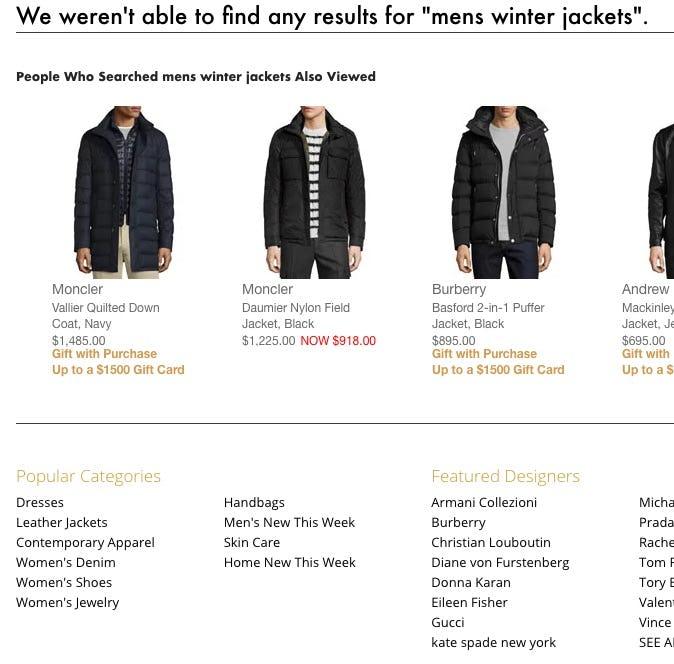This screenshot has height=664, width=674.
Task: Click Gift with Purchase under Moncler coat
Action: click(x=104, y=354)
